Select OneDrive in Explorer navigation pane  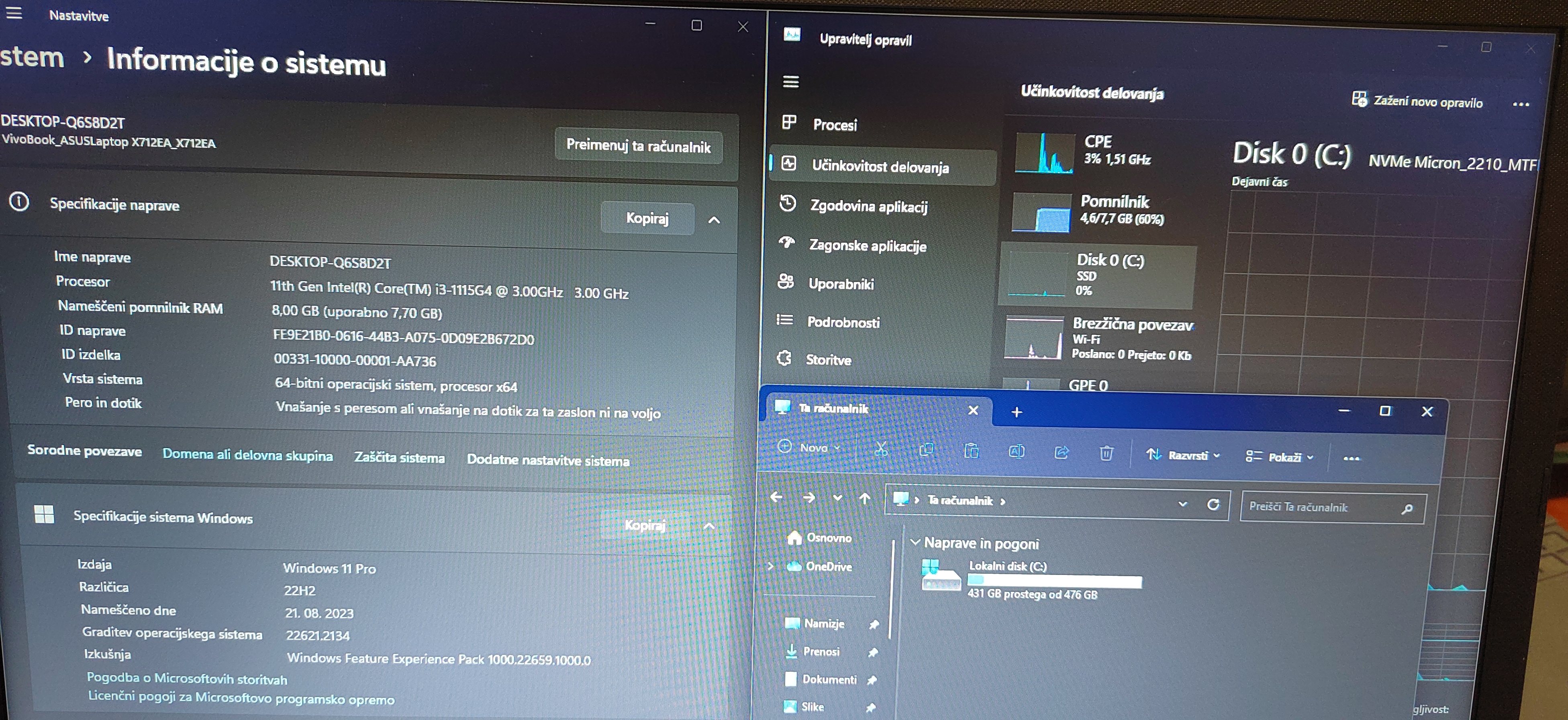819,567
